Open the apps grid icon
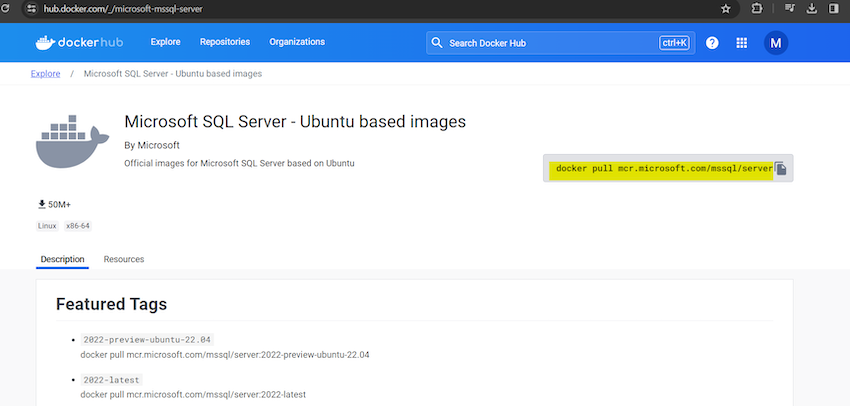Screen dimensions: 850x406 click(742, 43)
